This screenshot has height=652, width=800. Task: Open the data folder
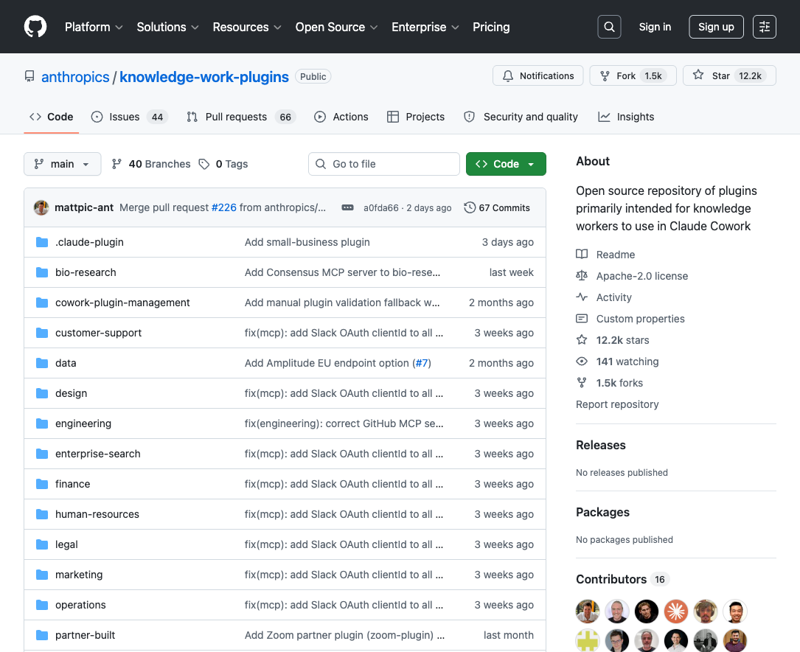pyautogui.click(x=66, y=363)
